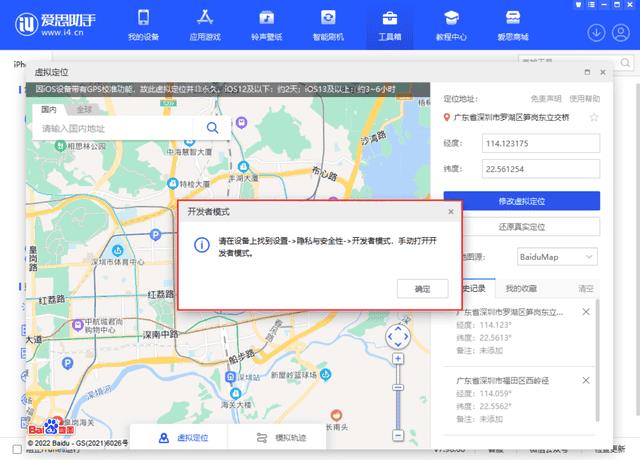Viewport: 640px width, 460px height.
Task: Click the 爱思助手 logo
Action: [x=55, y=24]
